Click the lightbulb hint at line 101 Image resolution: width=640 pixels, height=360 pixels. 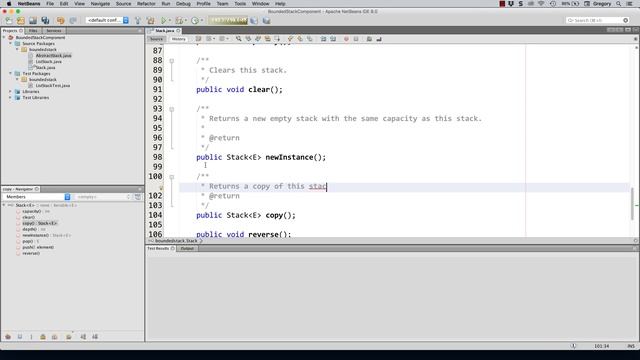pyautogui.click(x=161, y=187)
